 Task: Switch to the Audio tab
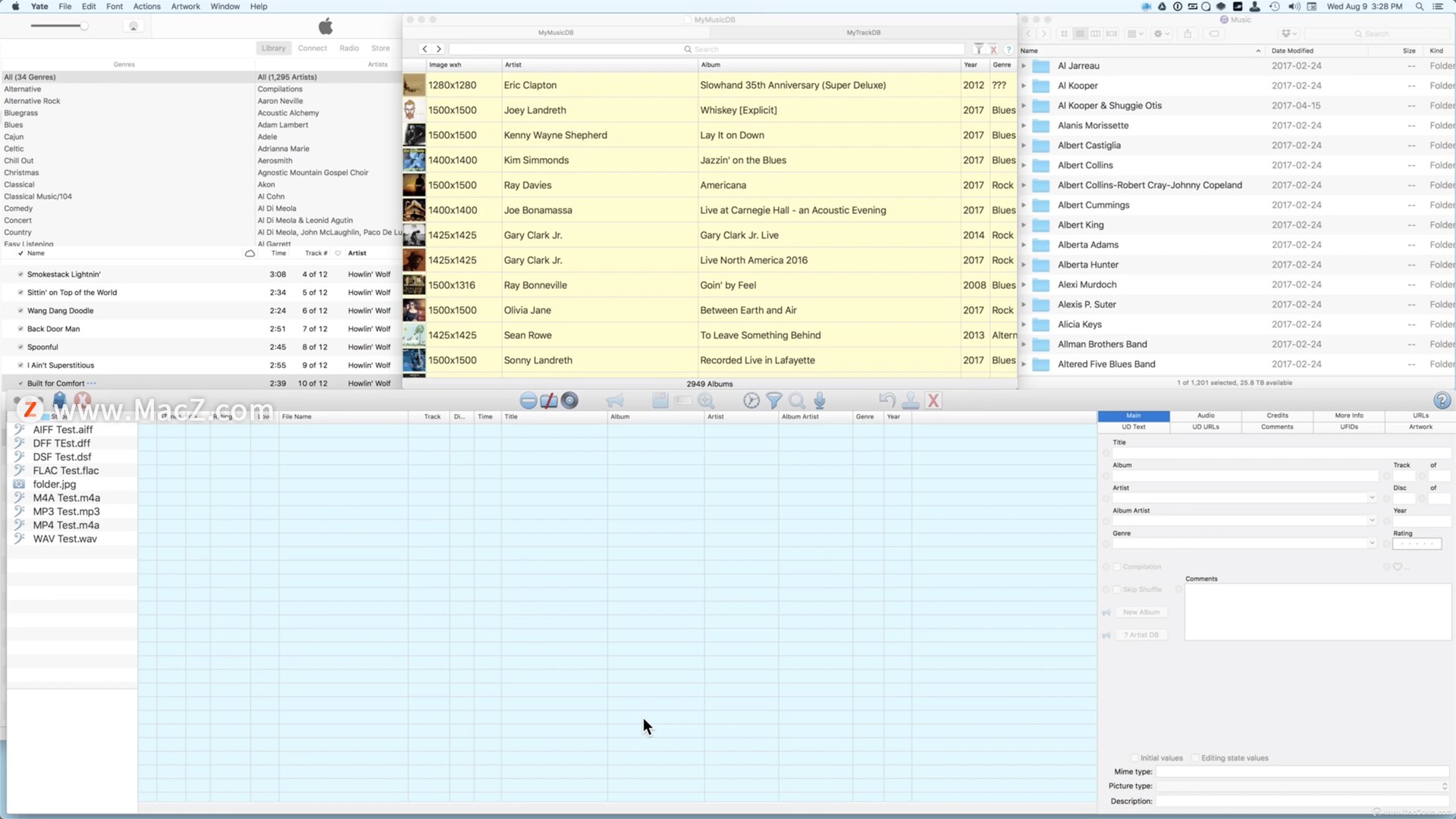pyautogui.click(x=1206, y=416)
